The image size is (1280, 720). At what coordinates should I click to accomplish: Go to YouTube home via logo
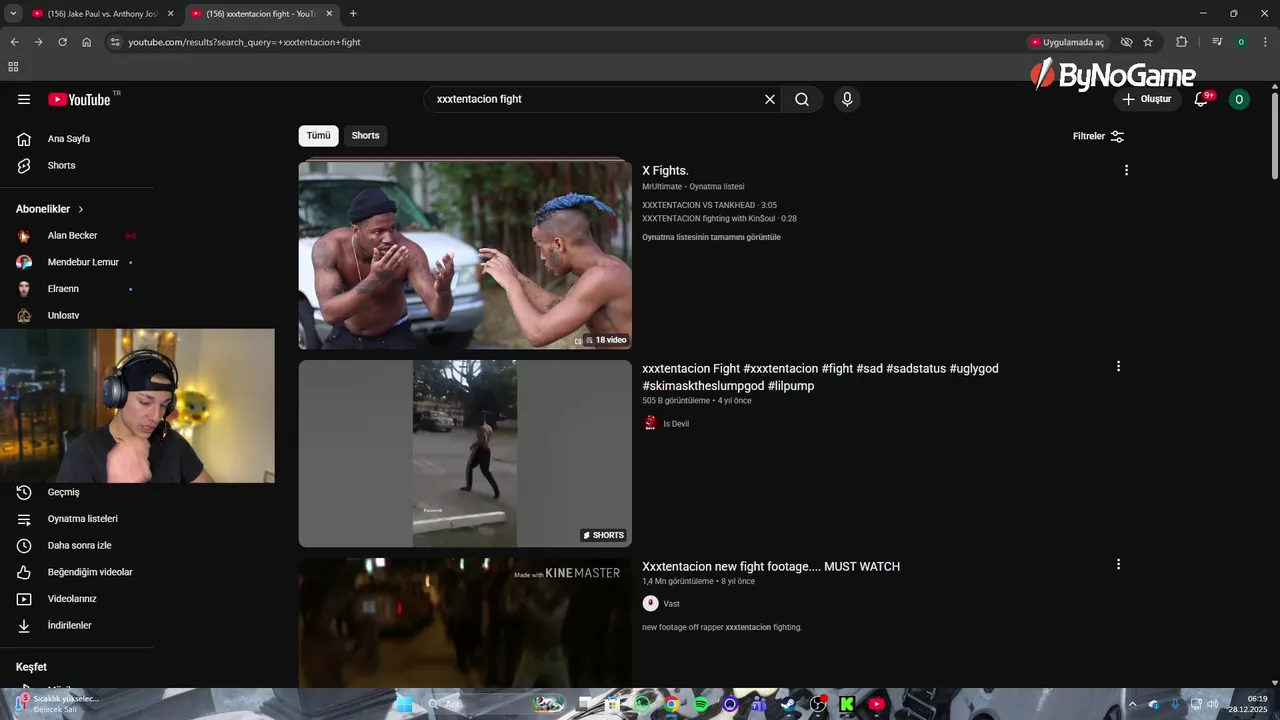click(x=79, y=99)
